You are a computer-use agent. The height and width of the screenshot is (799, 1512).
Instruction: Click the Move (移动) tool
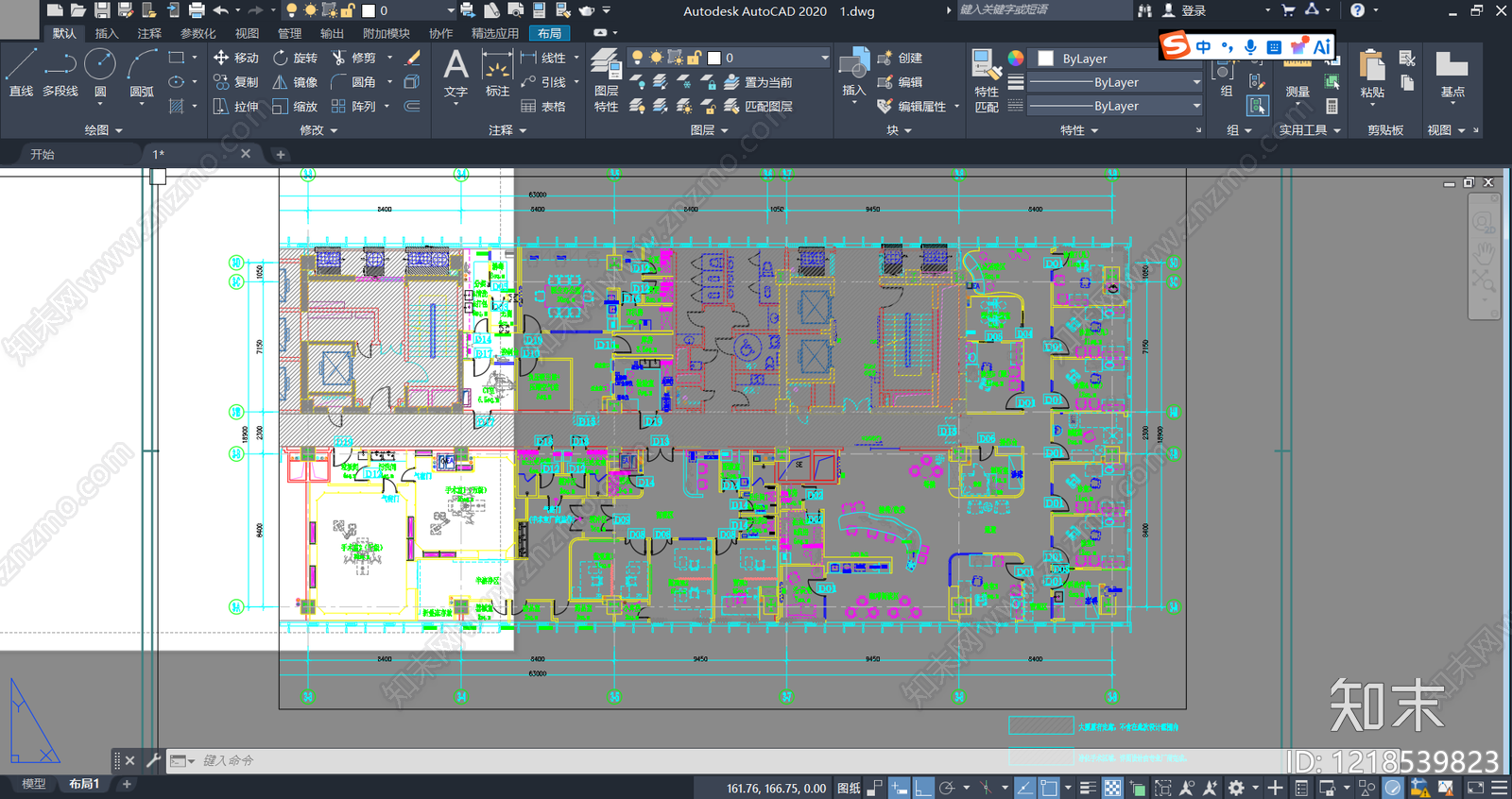coord(235,58)
